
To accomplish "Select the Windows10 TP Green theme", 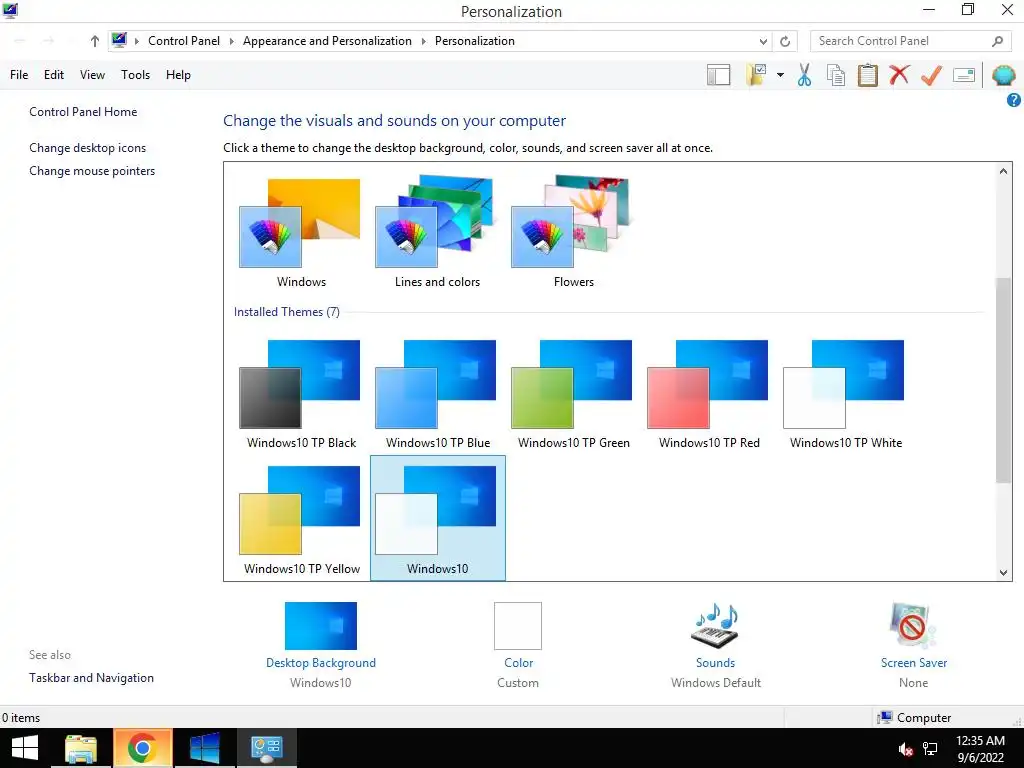I will pos(573,393).
